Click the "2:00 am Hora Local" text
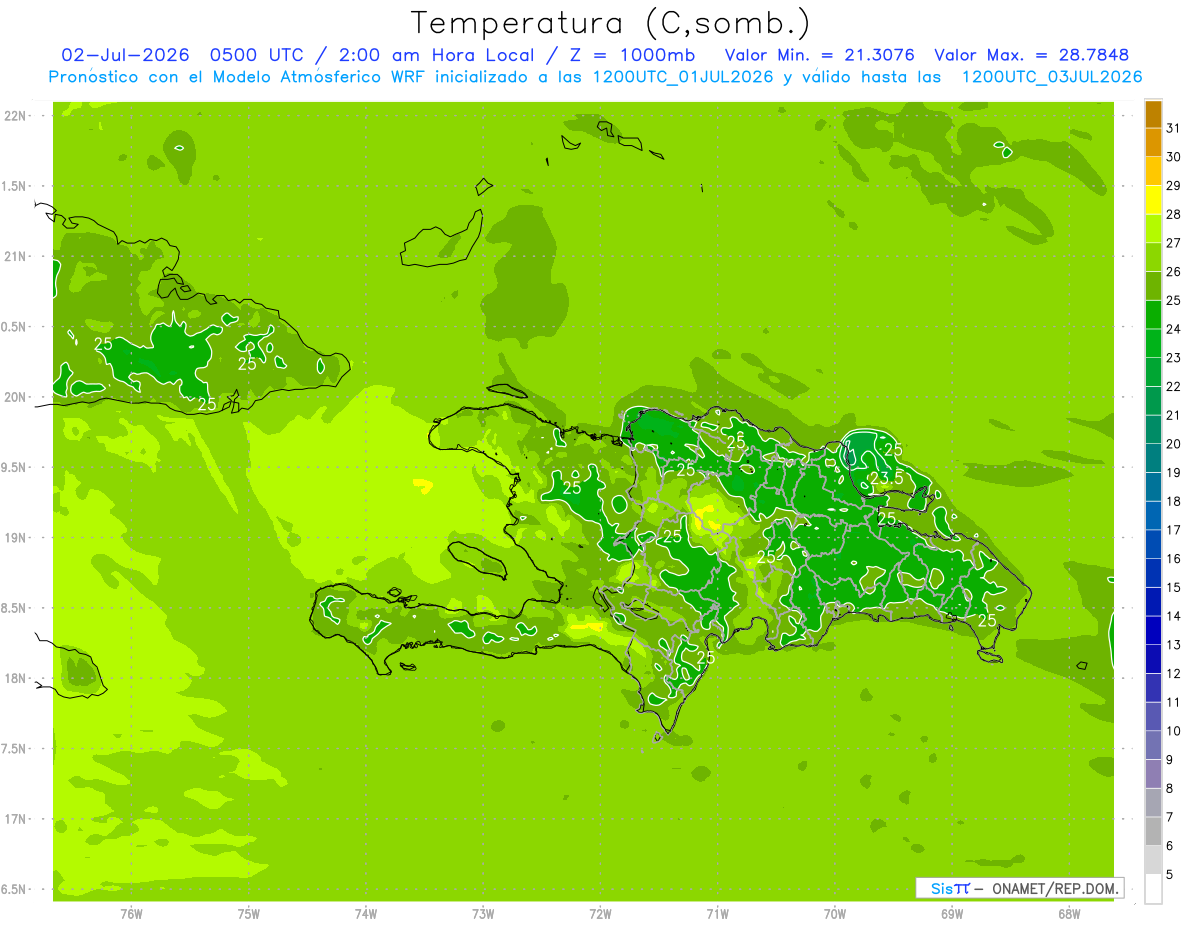The height and width of the screenshot is (927, 1200). (x=434, y=55)
